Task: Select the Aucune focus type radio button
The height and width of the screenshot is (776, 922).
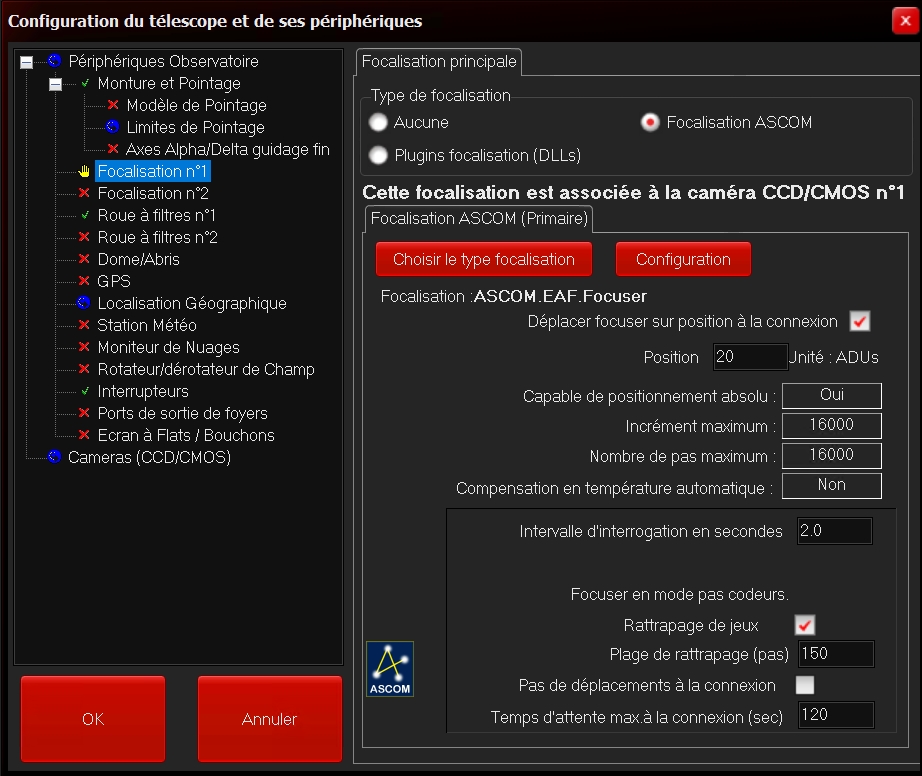Action: click(378, 123)
